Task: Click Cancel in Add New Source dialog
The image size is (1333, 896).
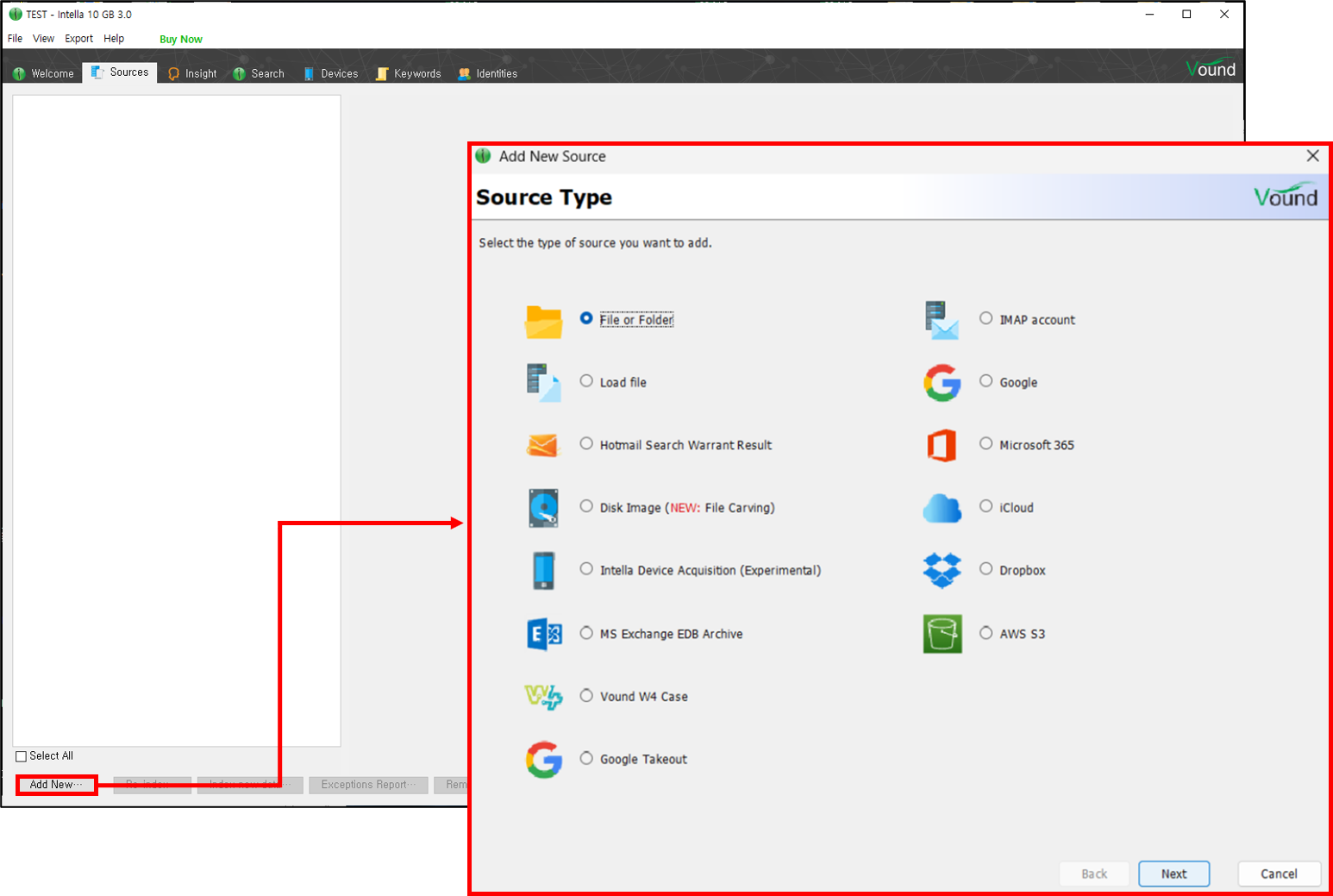Action: (1279, 874)
